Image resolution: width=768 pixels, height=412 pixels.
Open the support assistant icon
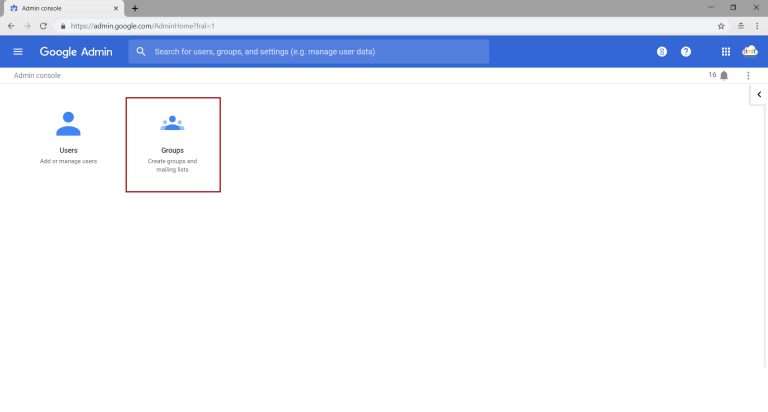pyautogui.click(x=662, y=51)
